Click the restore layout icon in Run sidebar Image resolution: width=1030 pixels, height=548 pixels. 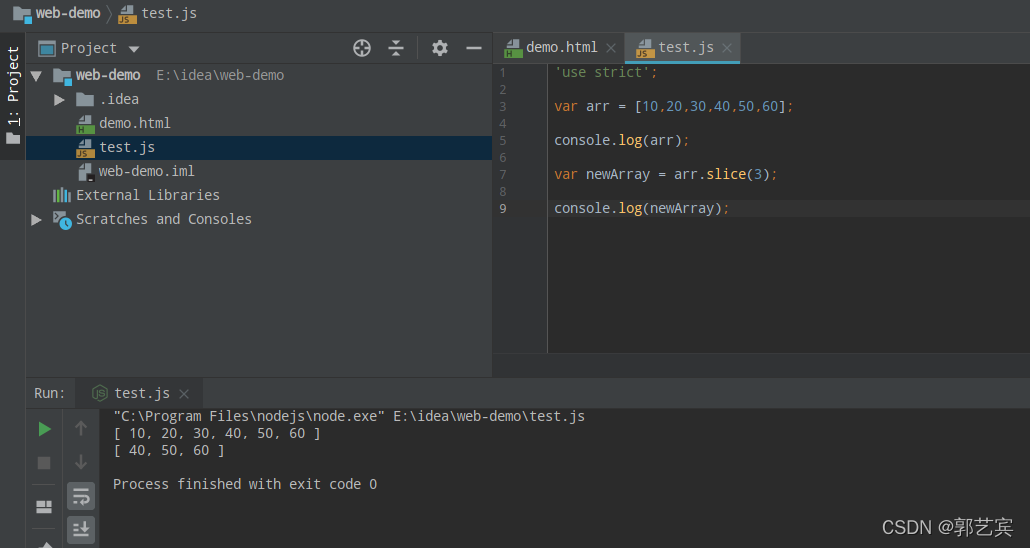tap(44, 507)
